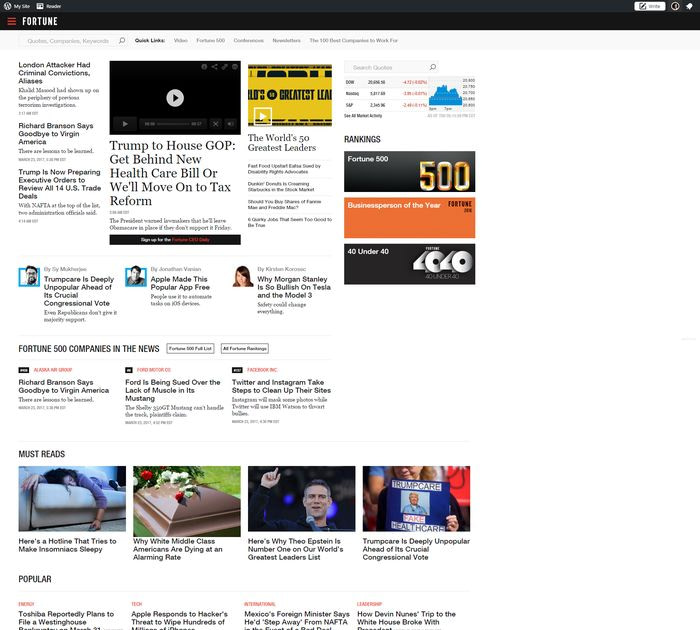Screen dimensions: 700x630
Task: Open the Theo Epstein photo thumbnail
Action: pos(301,499)
